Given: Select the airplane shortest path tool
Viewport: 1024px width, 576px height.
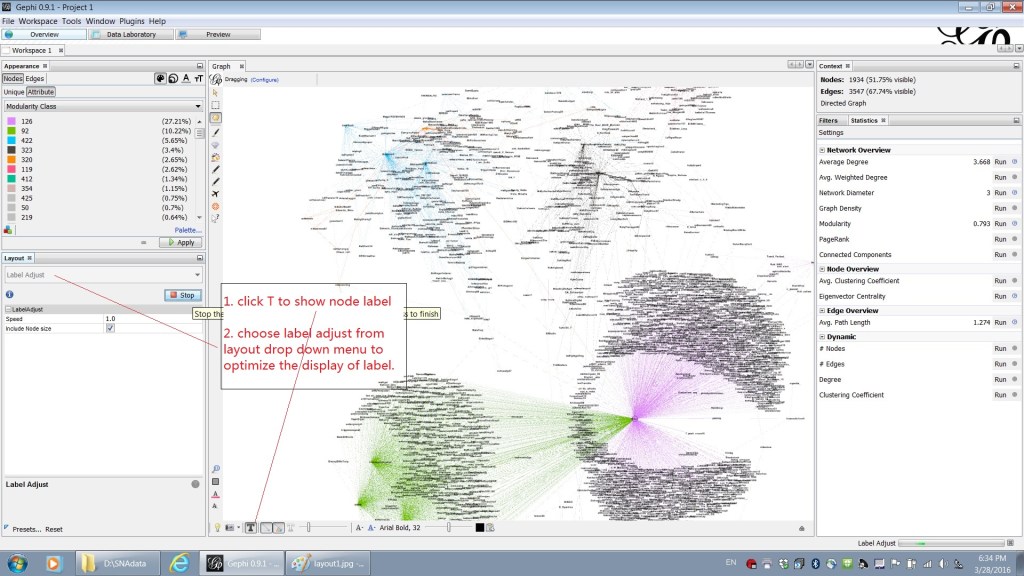Looking at the screenshot, I should click(215, 193).
